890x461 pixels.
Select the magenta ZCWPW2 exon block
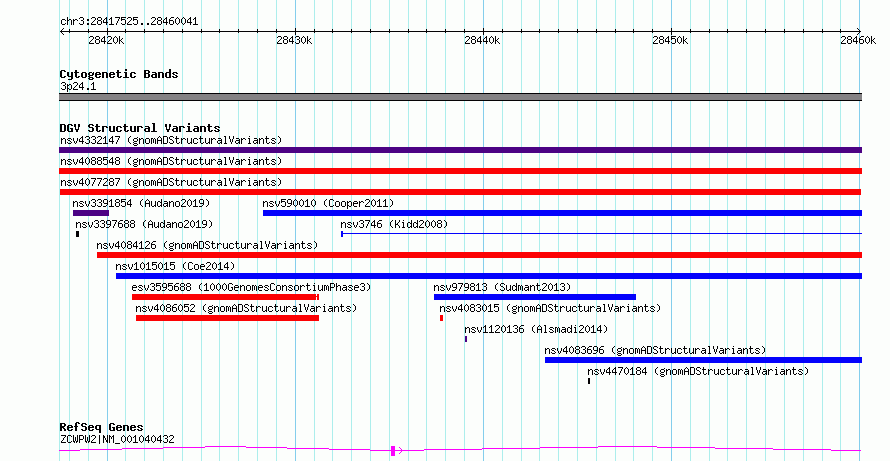393,451
